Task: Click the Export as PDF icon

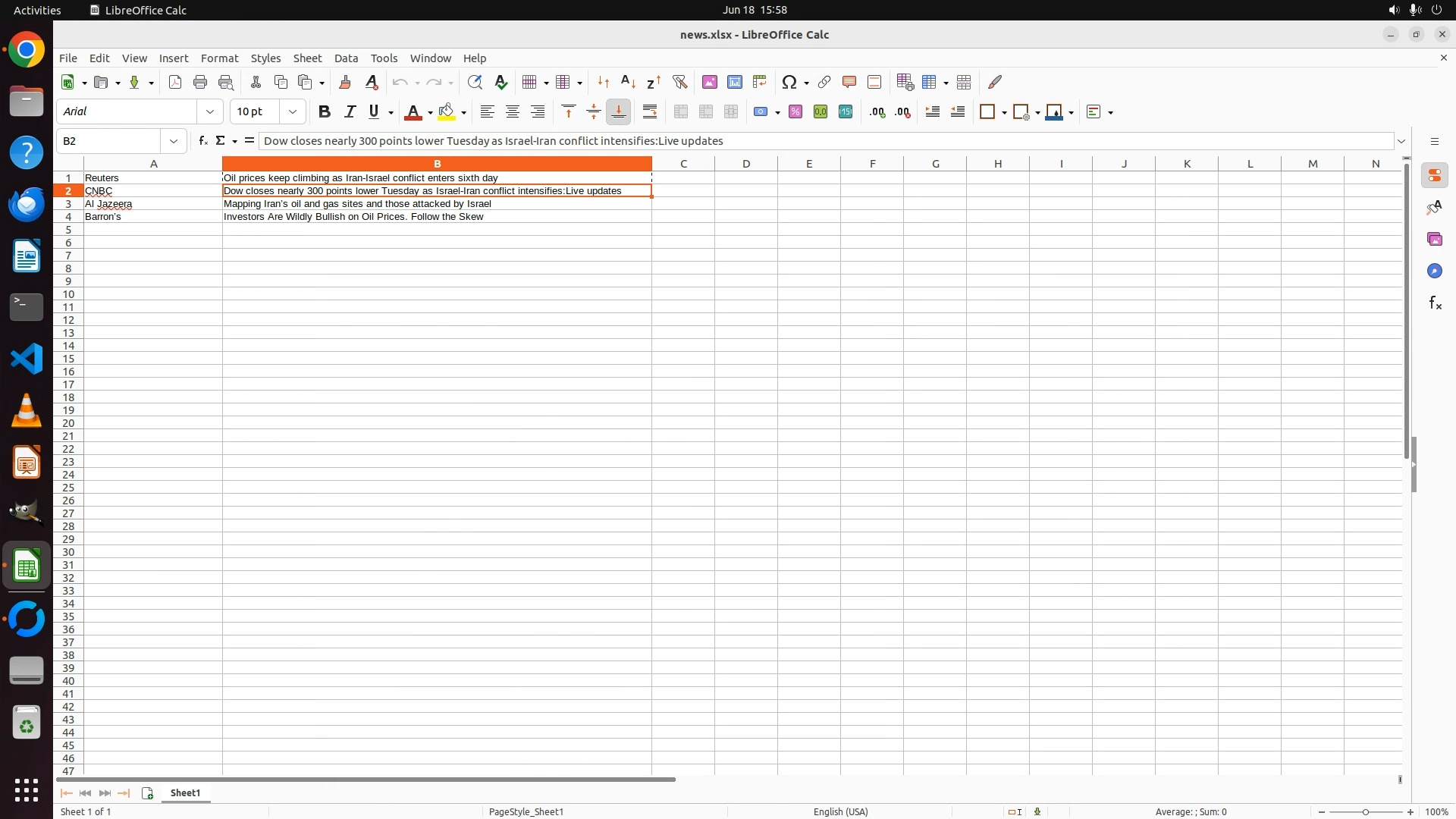Action: [x=174, y=82]
